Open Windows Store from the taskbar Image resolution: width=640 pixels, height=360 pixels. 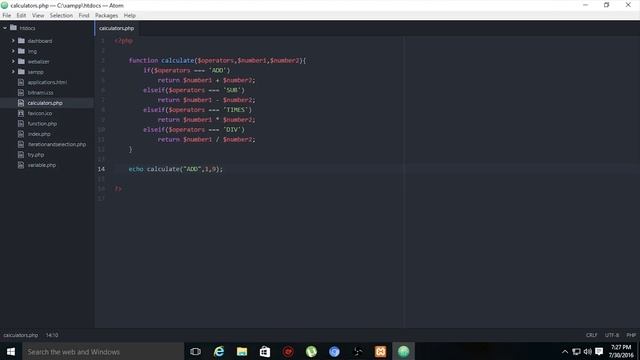point(265,351)
